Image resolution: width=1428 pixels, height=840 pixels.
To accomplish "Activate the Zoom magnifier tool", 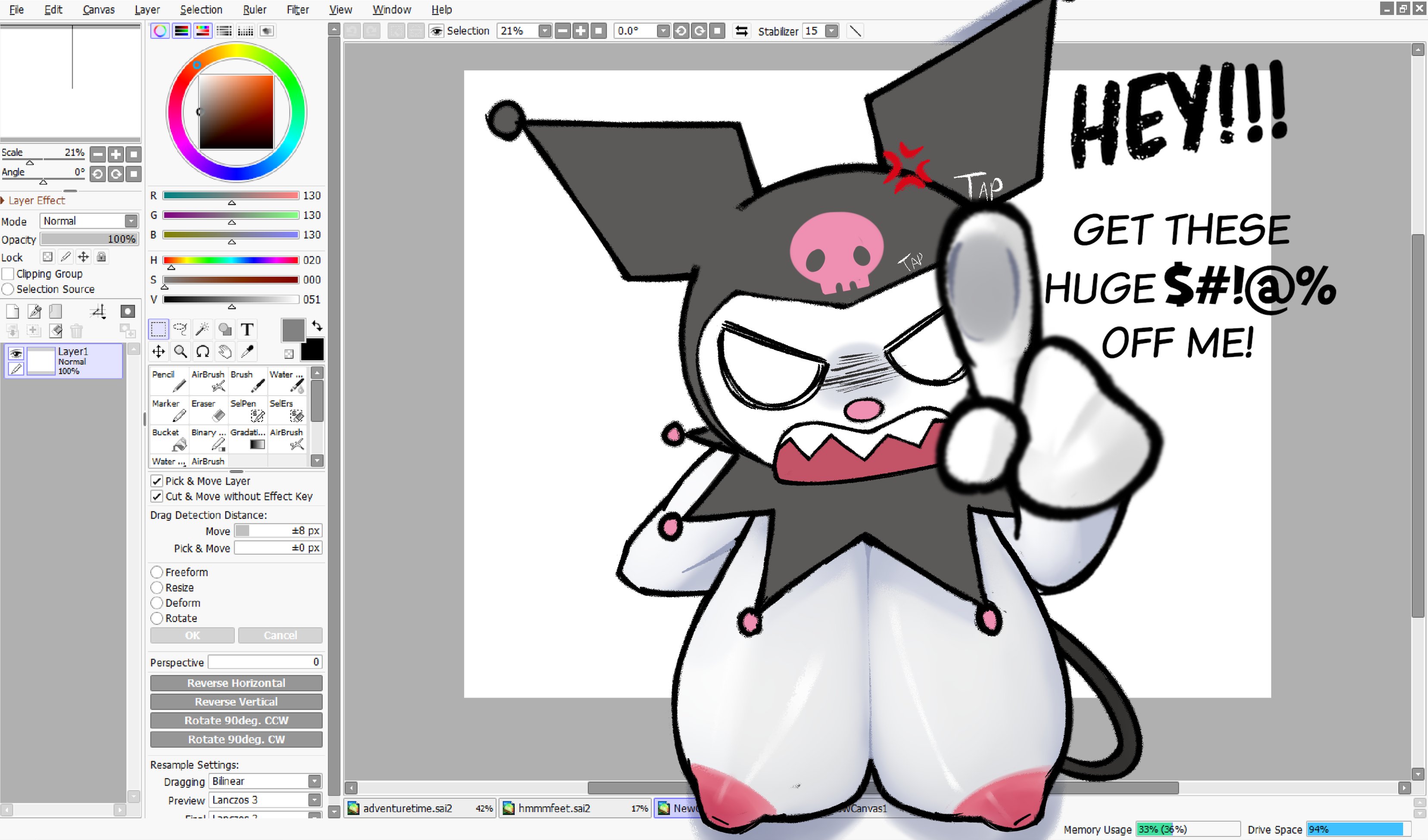I will 180,352.
